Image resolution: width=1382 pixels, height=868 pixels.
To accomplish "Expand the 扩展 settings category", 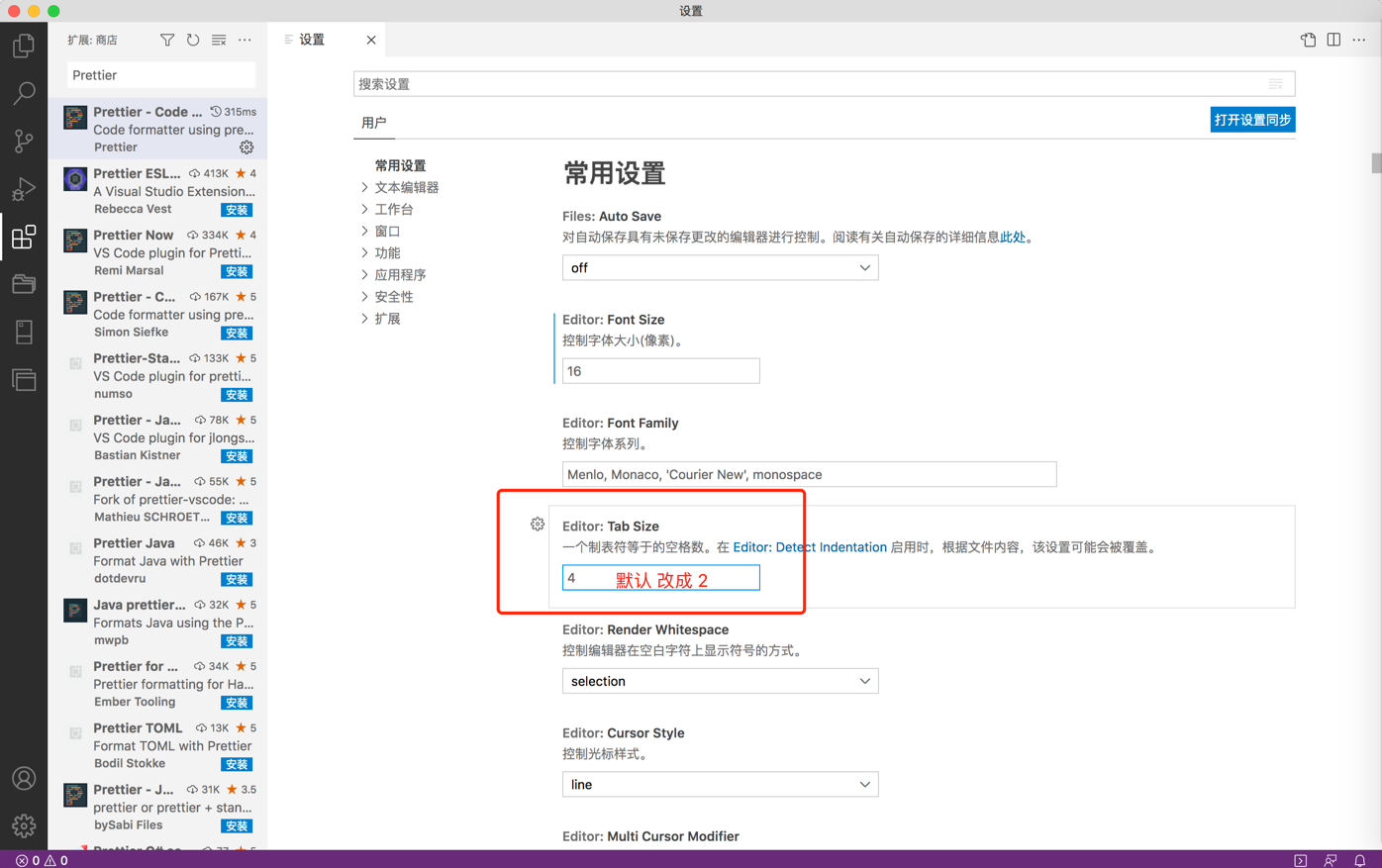I will coord(365,319).
